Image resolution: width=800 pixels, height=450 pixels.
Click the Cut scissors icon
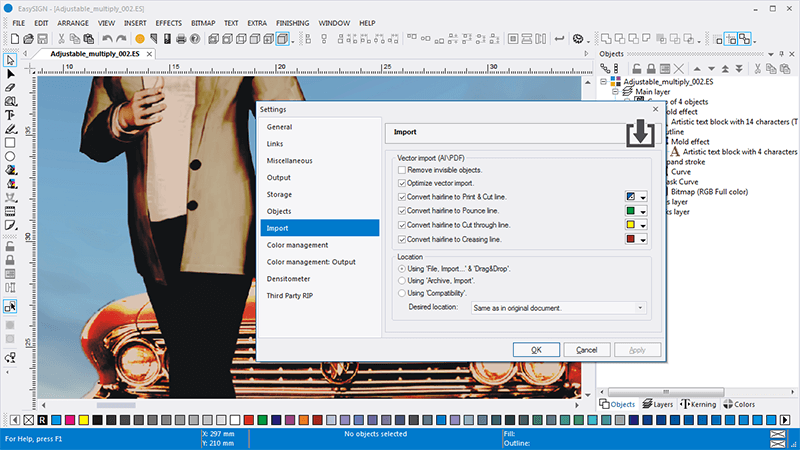click(59, 39)
